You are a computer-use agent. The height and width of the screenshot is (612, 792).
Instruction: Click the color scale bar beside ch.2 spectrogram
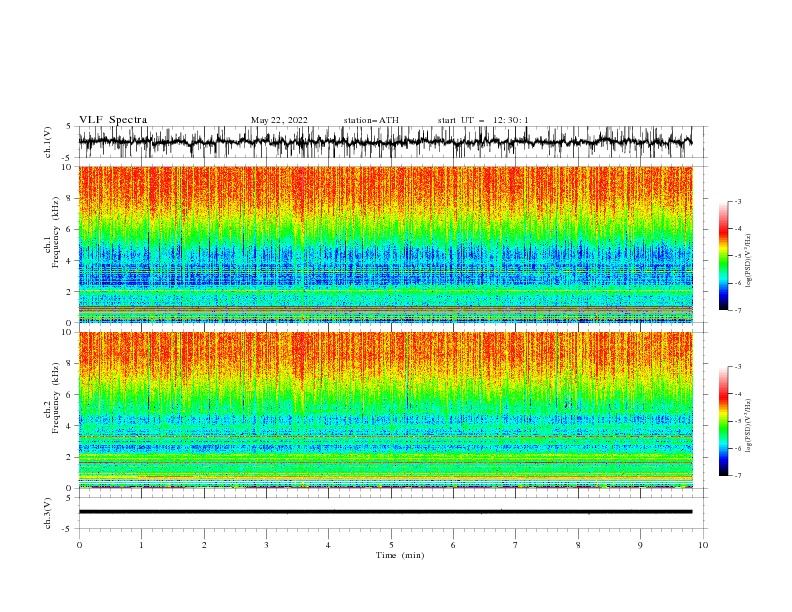click(724, 421)
